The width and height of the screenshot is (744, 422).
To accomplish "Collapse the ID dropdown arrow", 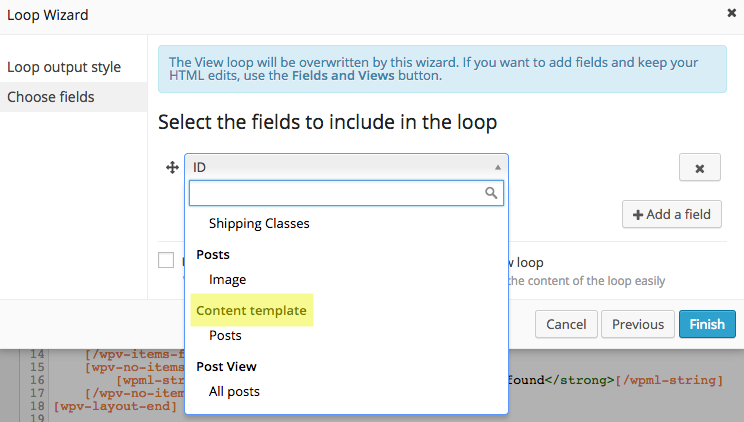I will coord(498,167).
